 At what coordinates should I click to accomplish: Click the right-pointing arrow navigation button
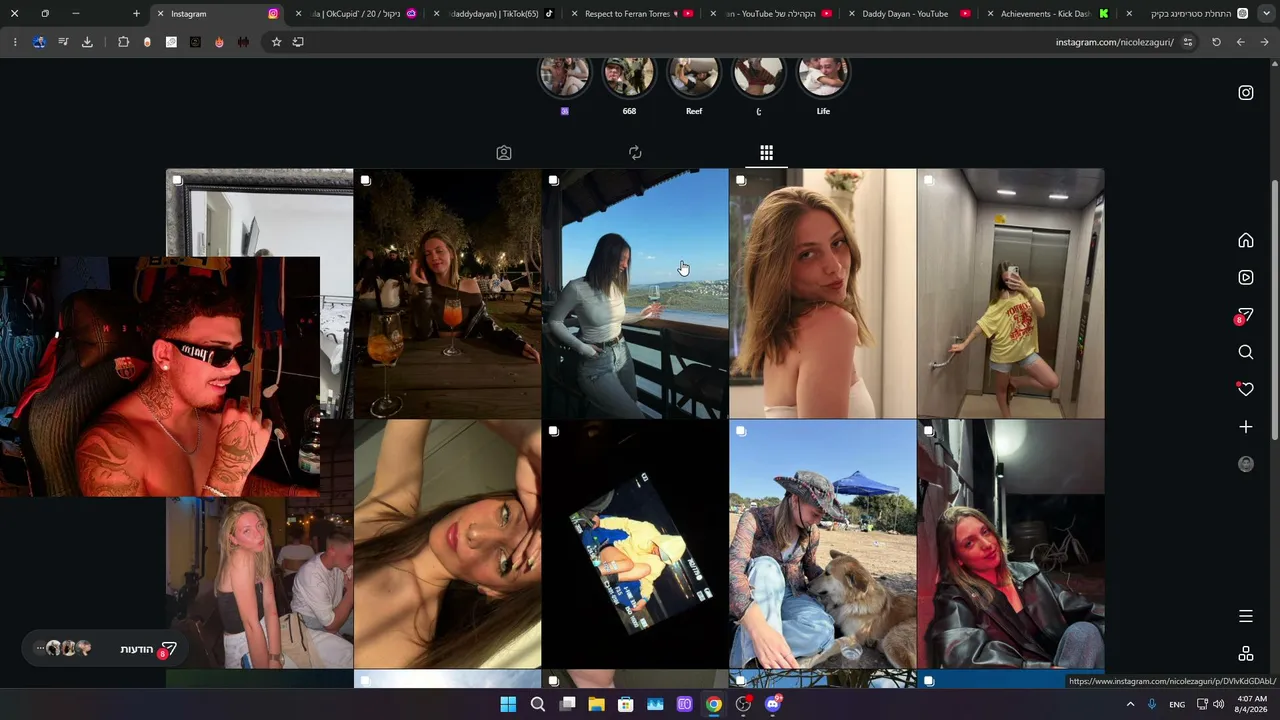(x=1264, y=42)
